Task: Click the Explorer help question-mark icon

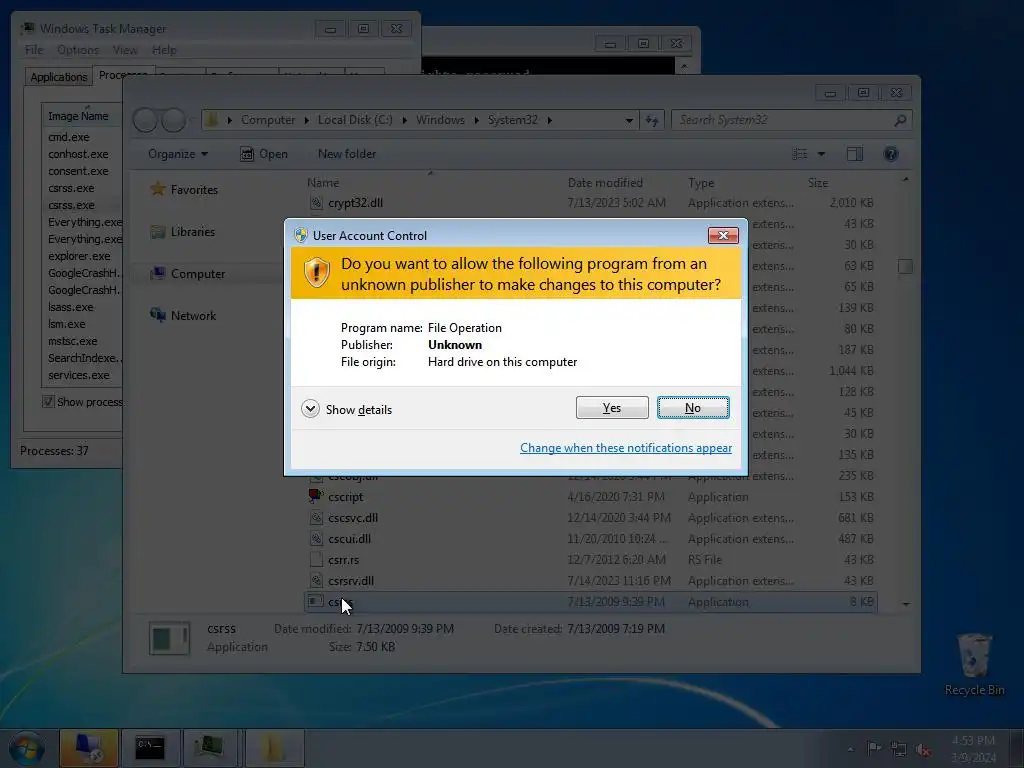Action: 891,154
